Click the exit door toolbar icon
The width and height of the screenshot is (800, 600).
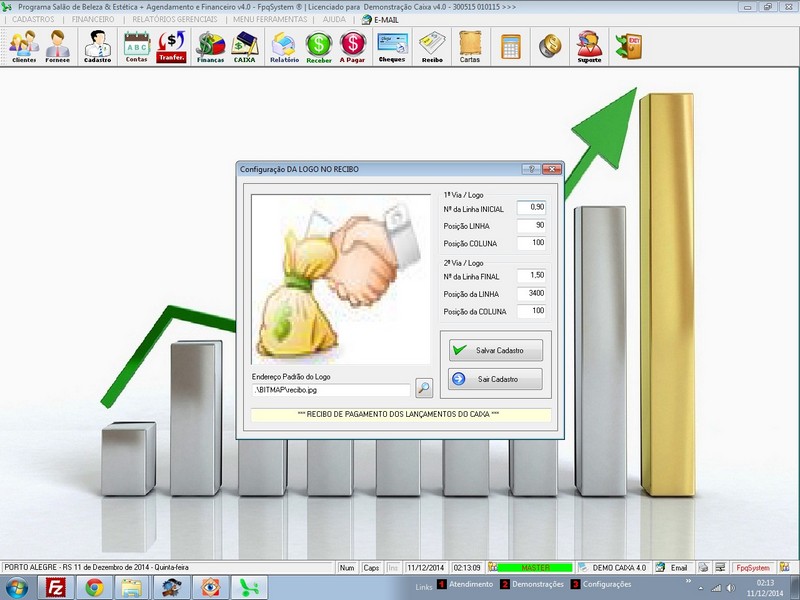click(x=629, y=46)
